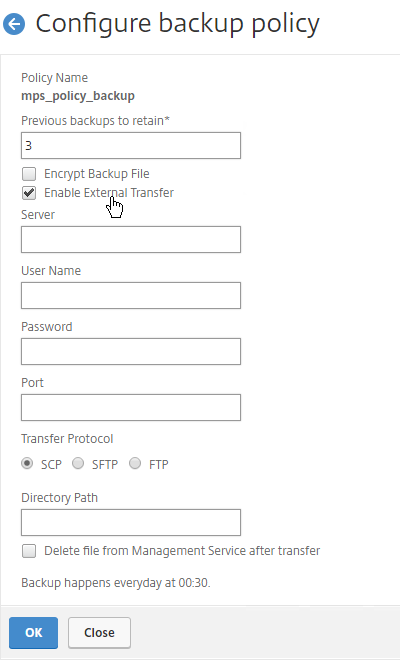This screenshot has width=400, height=660.
Task: Confirm with the OK button
Action: tap(34, 633)
